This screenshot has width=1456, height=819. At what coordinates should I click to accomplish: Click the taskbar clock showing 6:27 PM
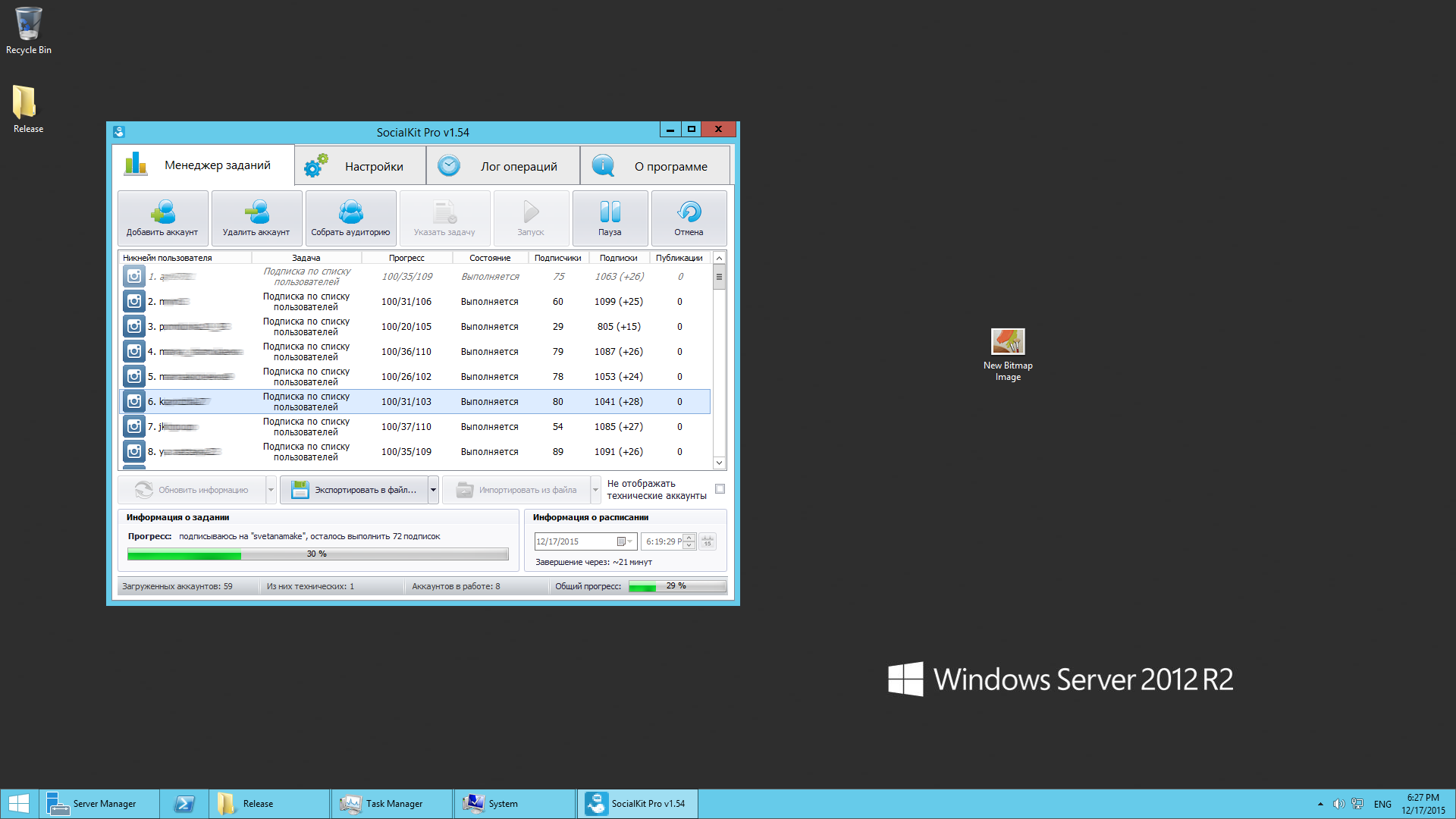tap(1423, 804)
